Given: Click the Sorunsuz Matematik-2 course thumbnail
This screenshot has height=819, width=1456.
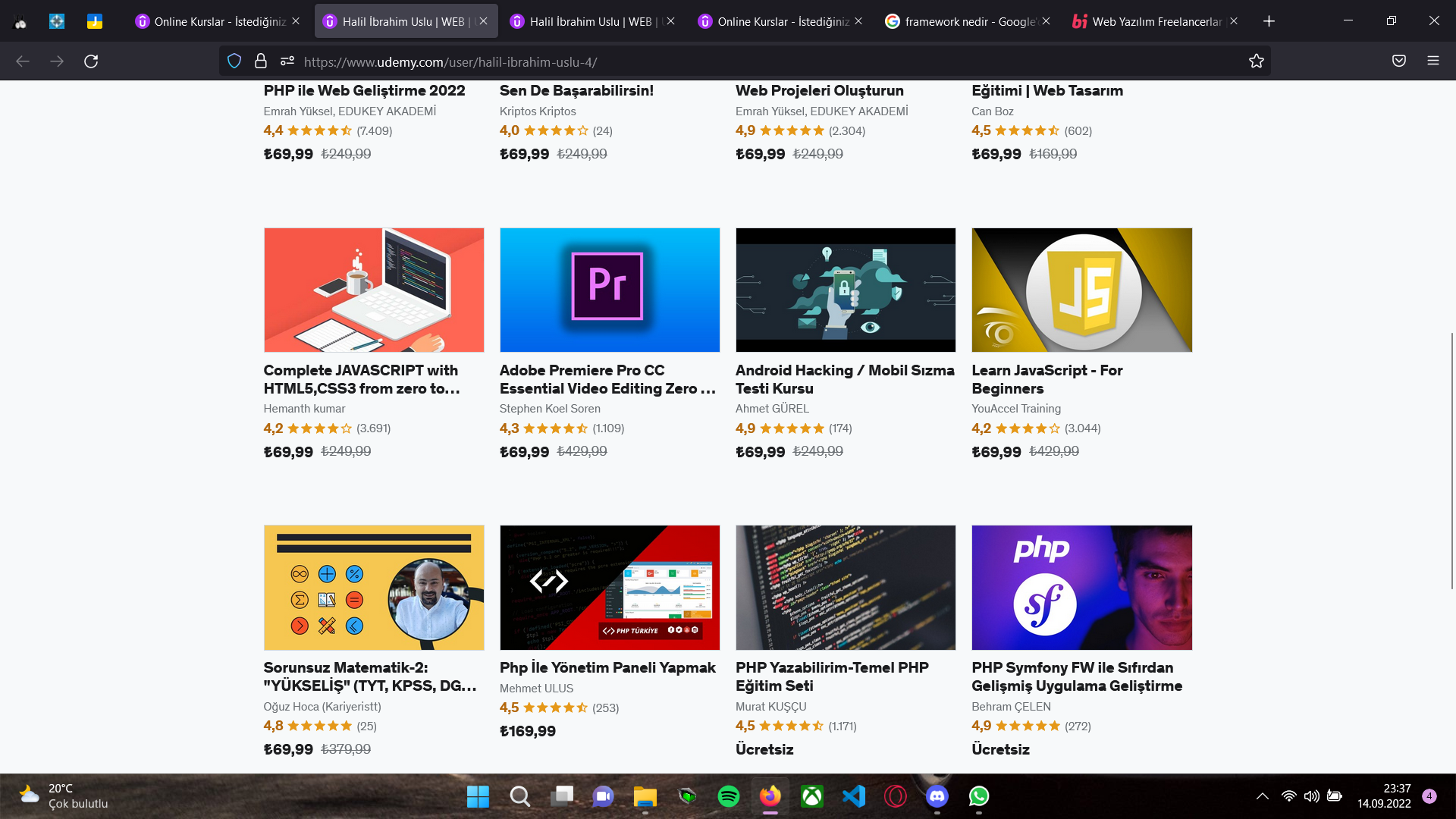Looking at the screenshot, I should (x=374, y=588).
